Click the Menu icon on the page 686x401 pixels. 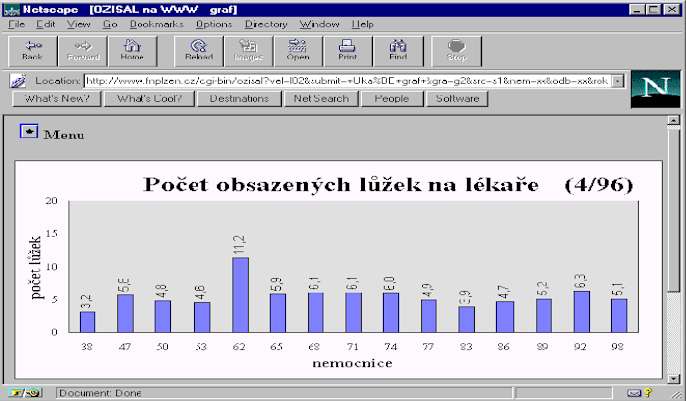coord(29,133)
